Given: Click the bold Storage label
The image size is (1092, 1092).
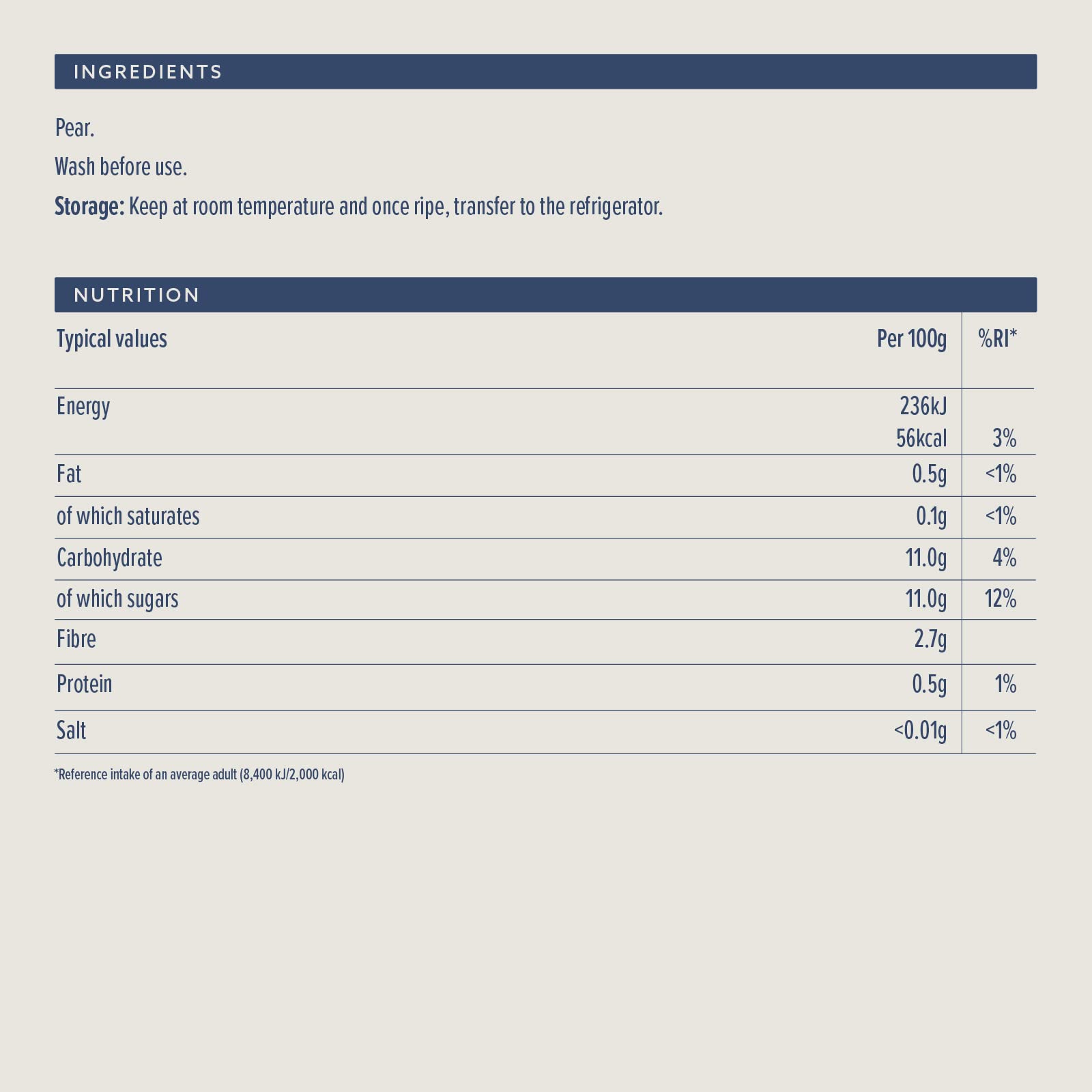Looking at the screenshot, I should (x=89, y=206).
